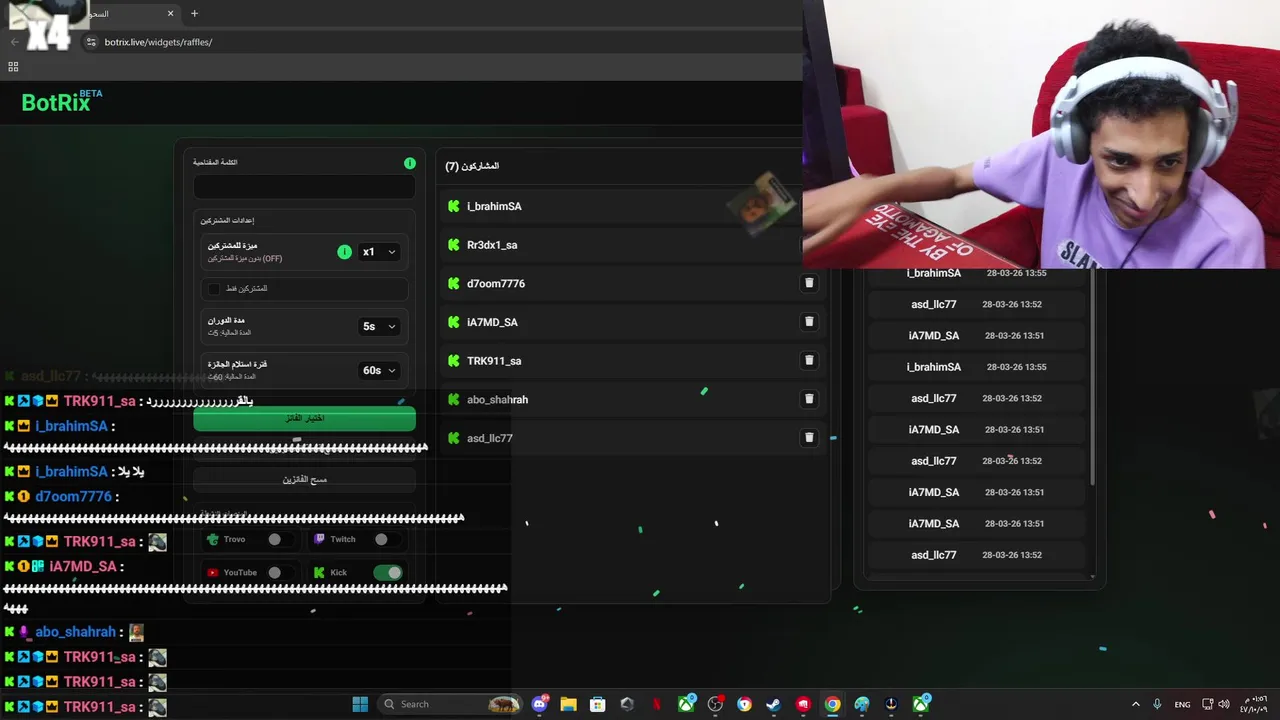Screen dimensions: 1280x720
Task: Open the Netflix taskbar icon
Action: tap(657, 704)
